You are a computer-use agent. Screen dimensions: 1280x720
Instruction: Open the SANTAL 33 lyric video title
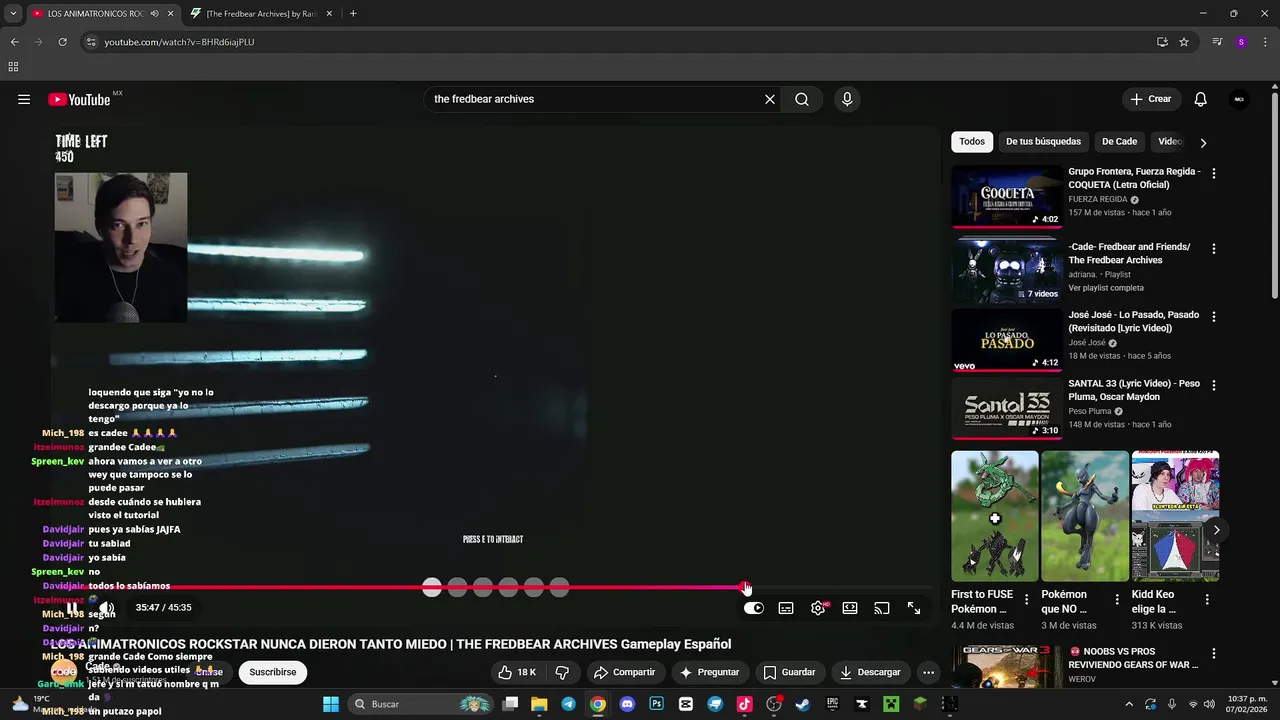pyautogui.click(x=1134, y=390)
